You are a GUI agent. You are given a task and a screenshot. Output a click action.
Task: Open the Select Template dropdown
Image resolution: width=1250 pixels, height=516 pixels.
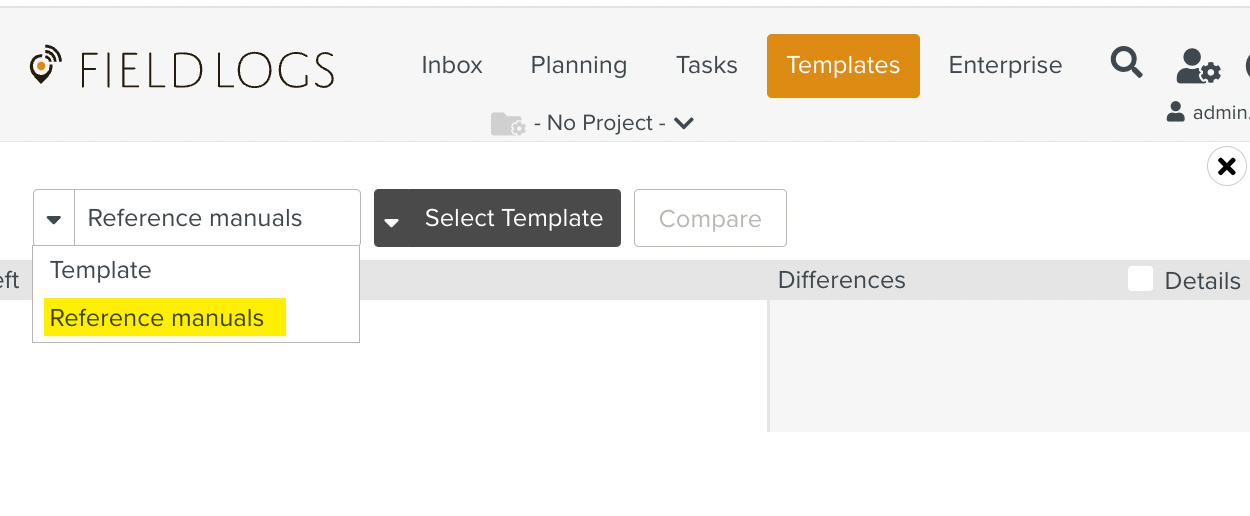pos(497,218)
